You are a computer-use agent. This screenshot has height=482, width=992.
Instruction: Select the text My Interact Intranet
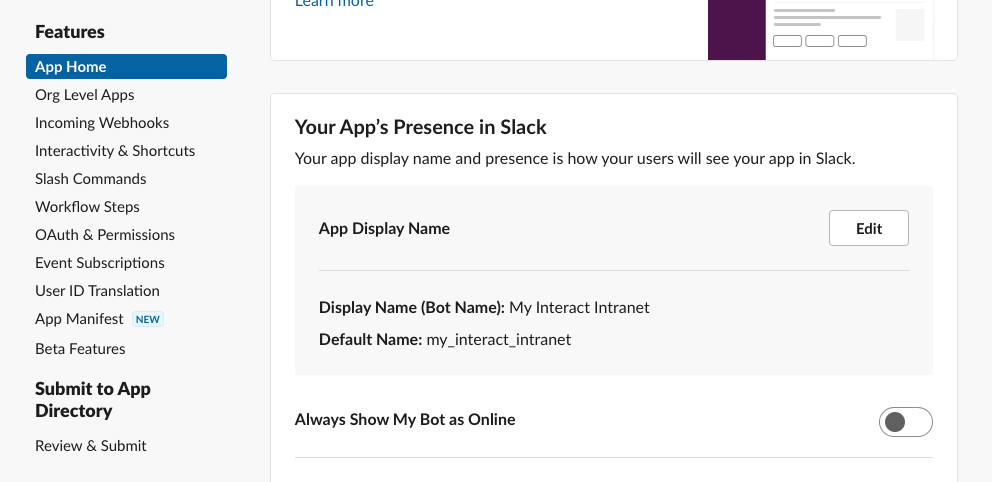(x=580, y=307)
